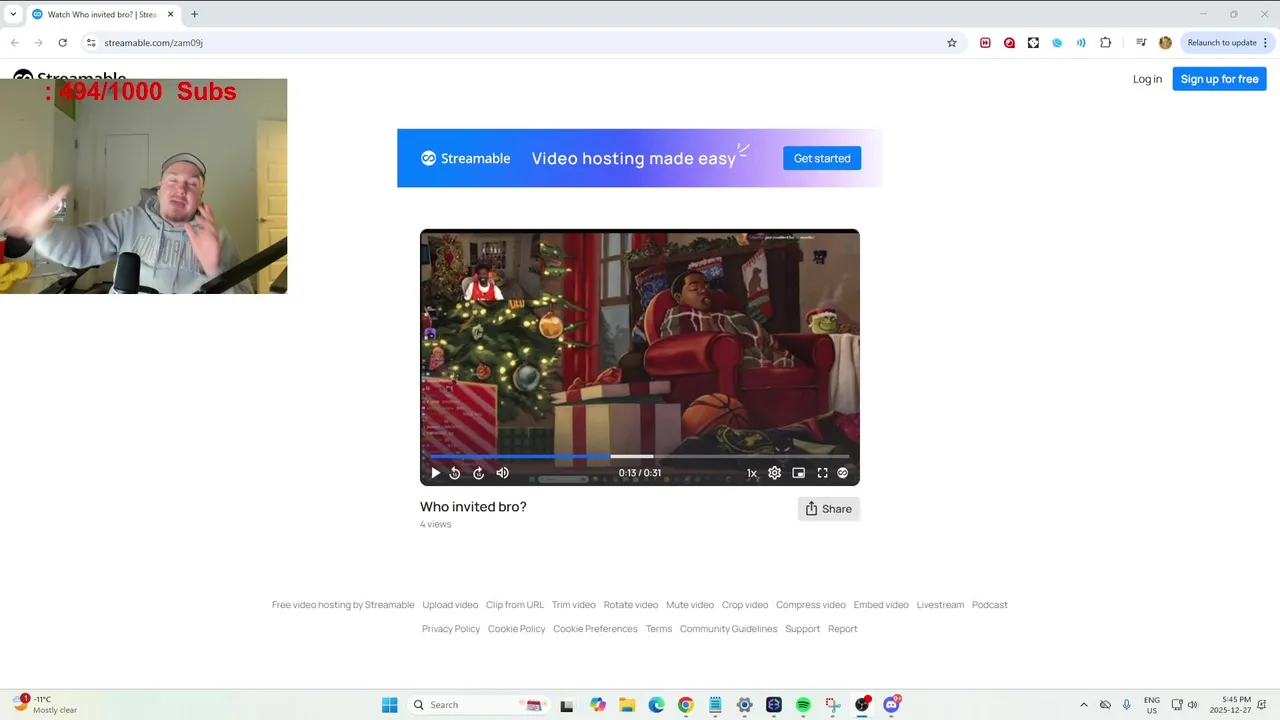Image resolution: width=1280 pixels, height=720 pixels.
Task: Select the 'Watch Who invited bro?' tab
Action: [103, 14]
